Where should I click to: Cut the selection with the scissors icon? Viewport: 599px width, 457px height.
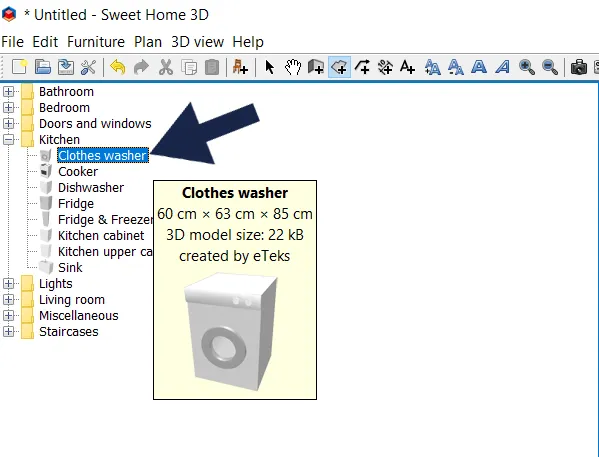coord(165,67)
